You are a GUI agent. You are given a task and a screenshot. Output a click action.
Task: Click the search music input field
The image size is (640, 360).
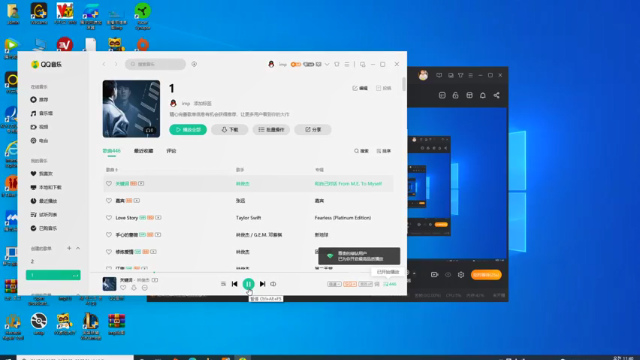pyautogui.click(x=156, y=64)
